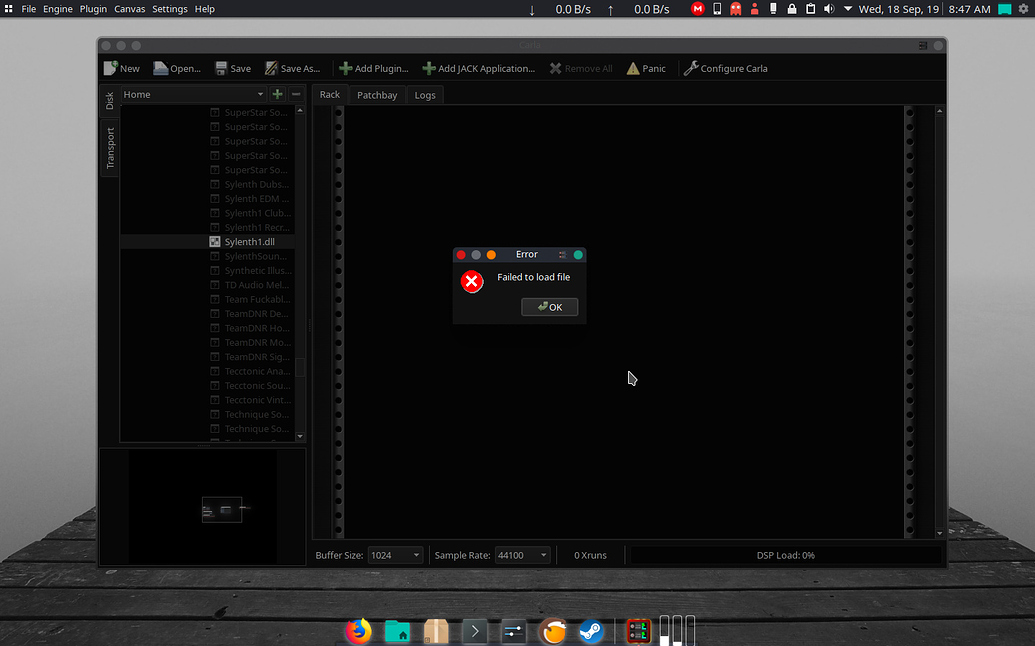The height and width of the screenshot is (646, 1035).
Task: Open a file using the Open toolbar icon
Action: [x=161, y=68]
